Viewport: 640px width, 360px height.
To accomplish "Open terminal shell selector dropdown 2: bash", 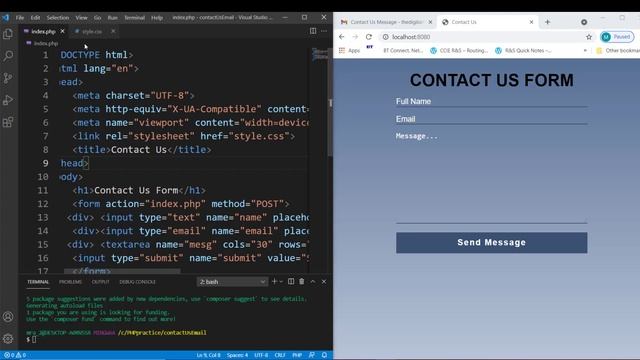I will pos(232,282).
